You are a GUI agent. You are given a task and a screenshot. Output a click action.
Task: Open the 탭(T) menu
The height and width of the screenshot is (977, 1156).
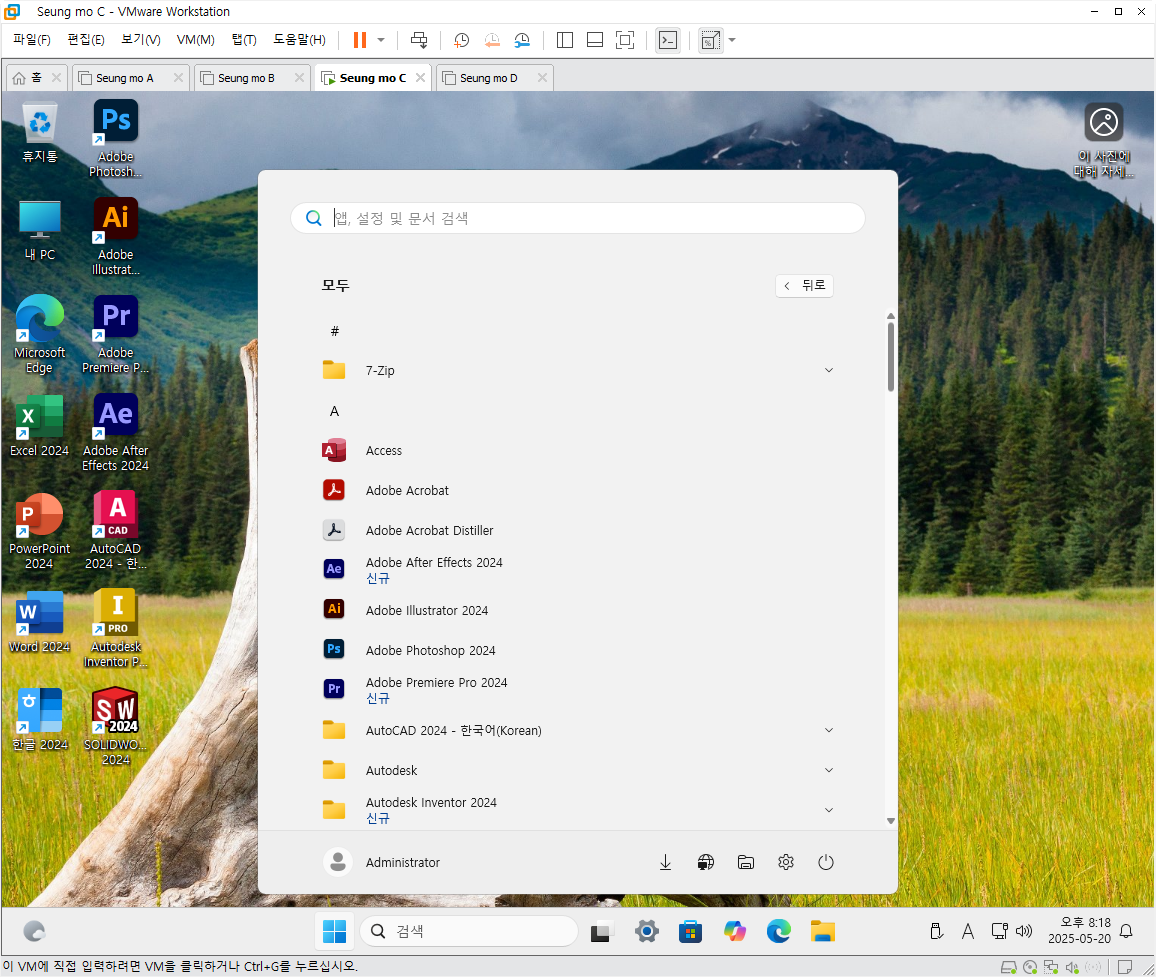(x=244, y=40)
